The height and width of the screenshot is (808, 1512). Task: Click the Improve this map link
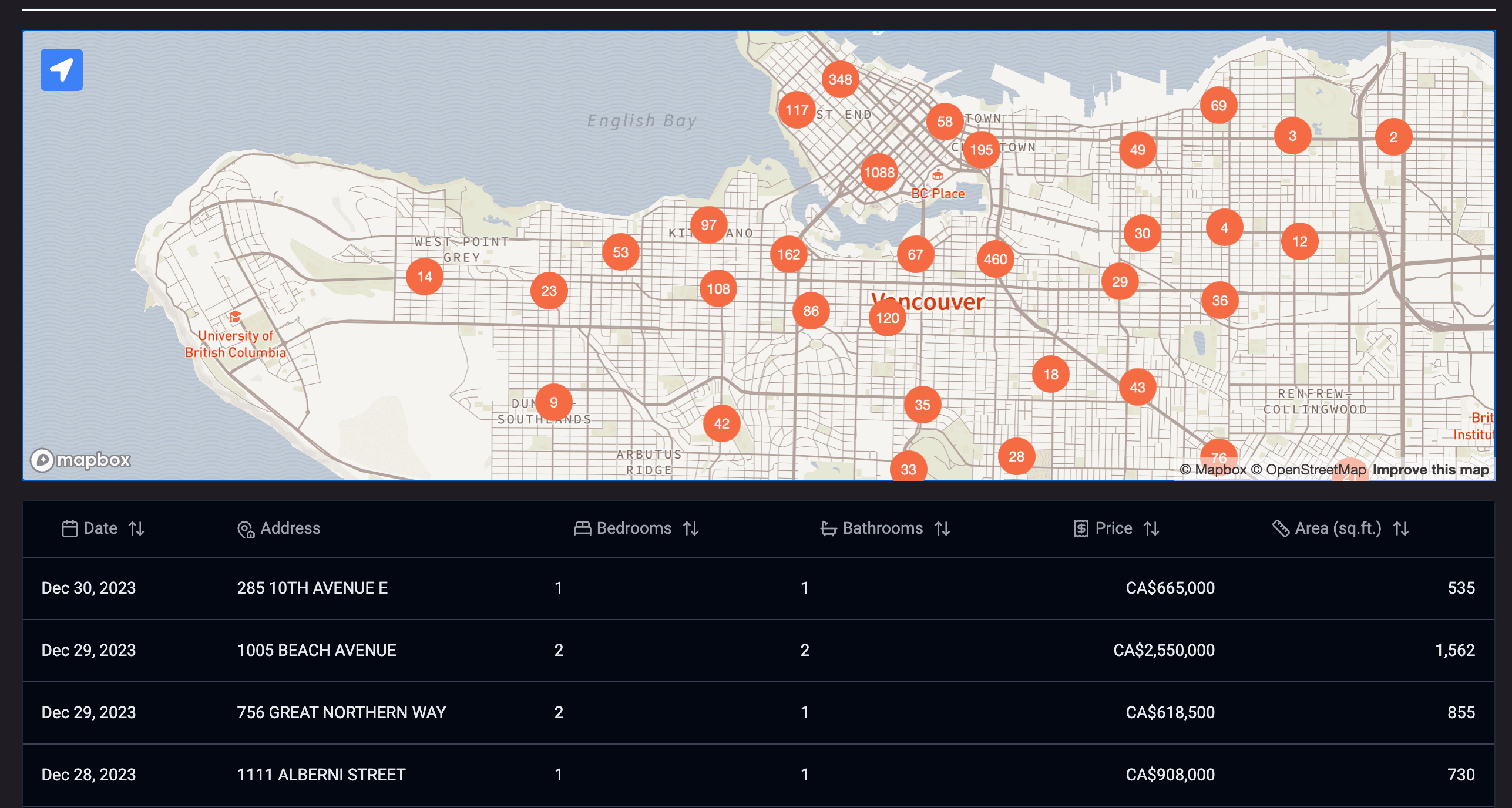(x=1430, y=470)
